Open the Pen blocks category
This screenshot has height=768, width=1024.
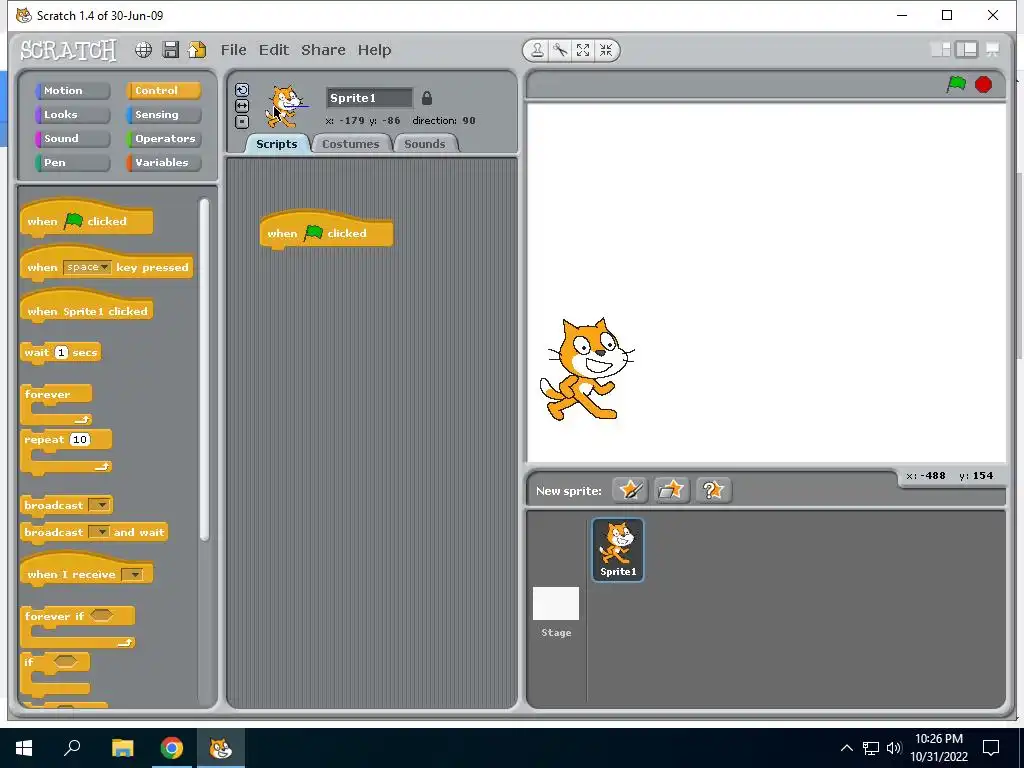72,163
